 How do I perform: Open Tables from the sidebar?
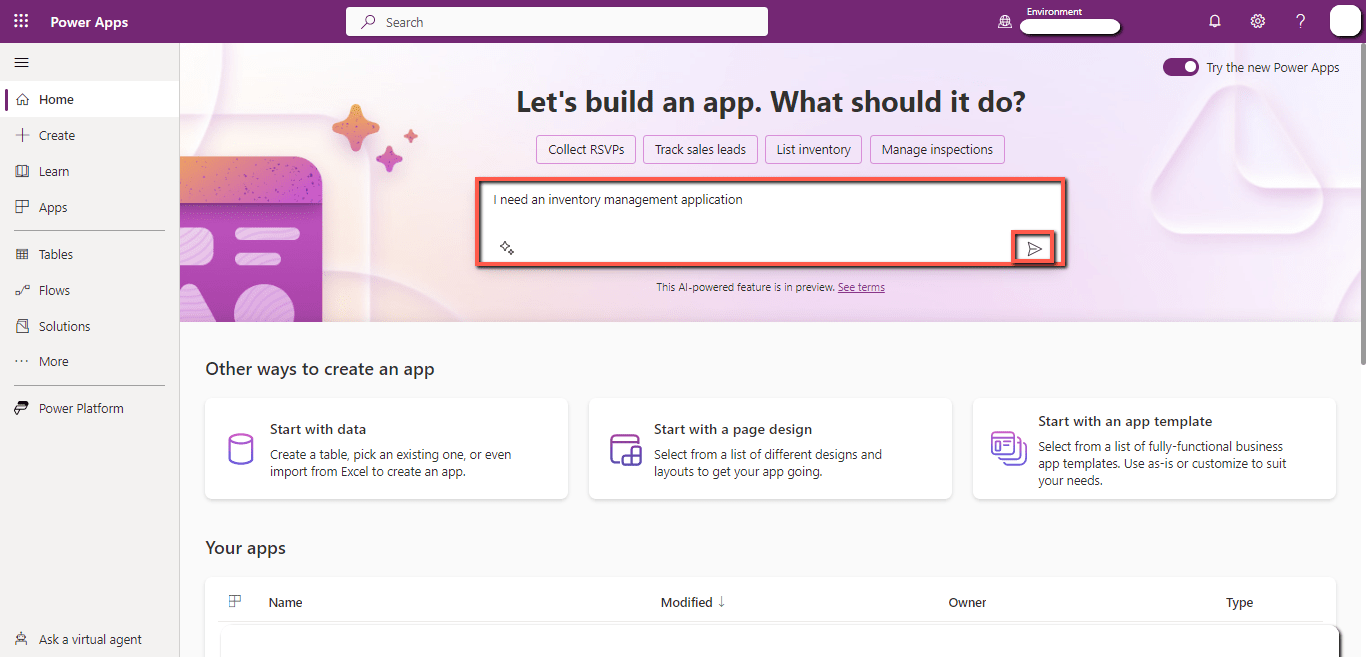click(x=90, y=254)
